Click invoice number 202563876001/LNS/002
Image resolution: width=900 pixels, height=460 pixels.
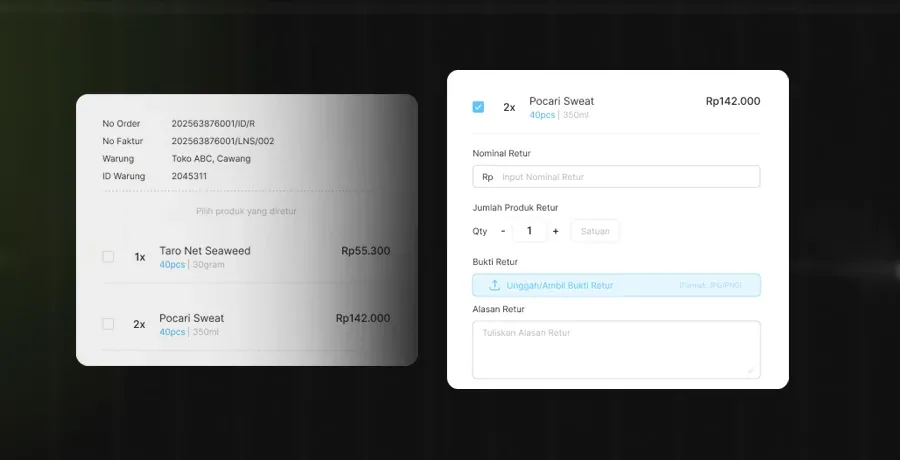point(223,141)
